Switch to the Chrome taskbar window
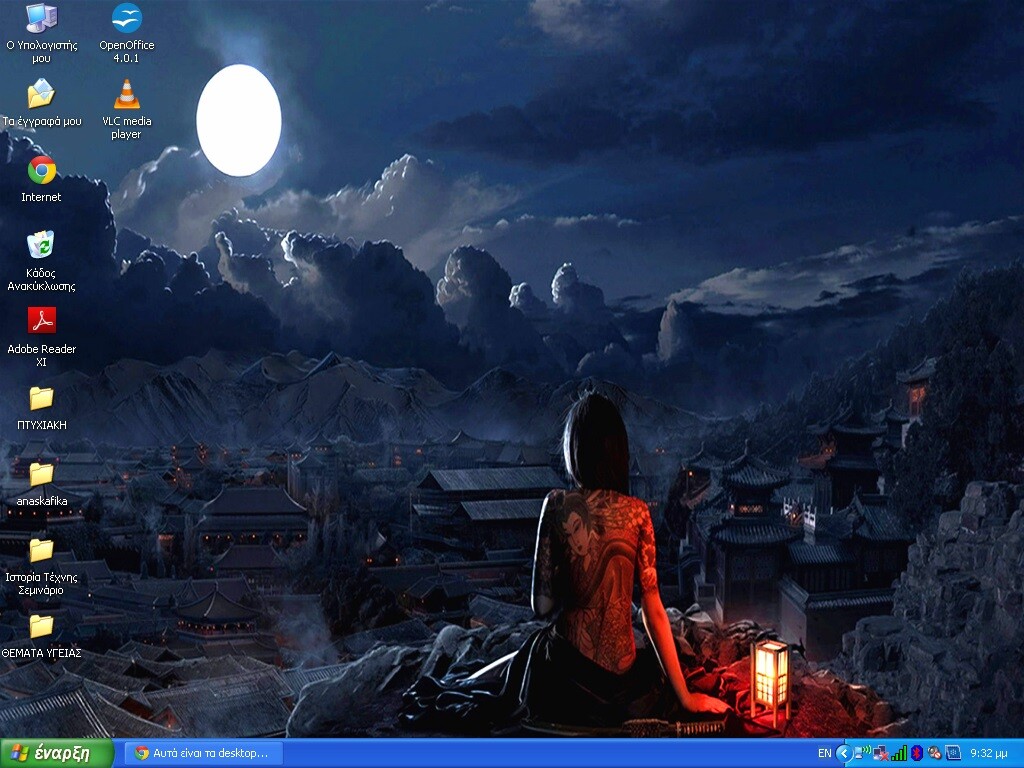Image resolution: width=1024 pixels, height=768 pixels. tap(203, 754)
